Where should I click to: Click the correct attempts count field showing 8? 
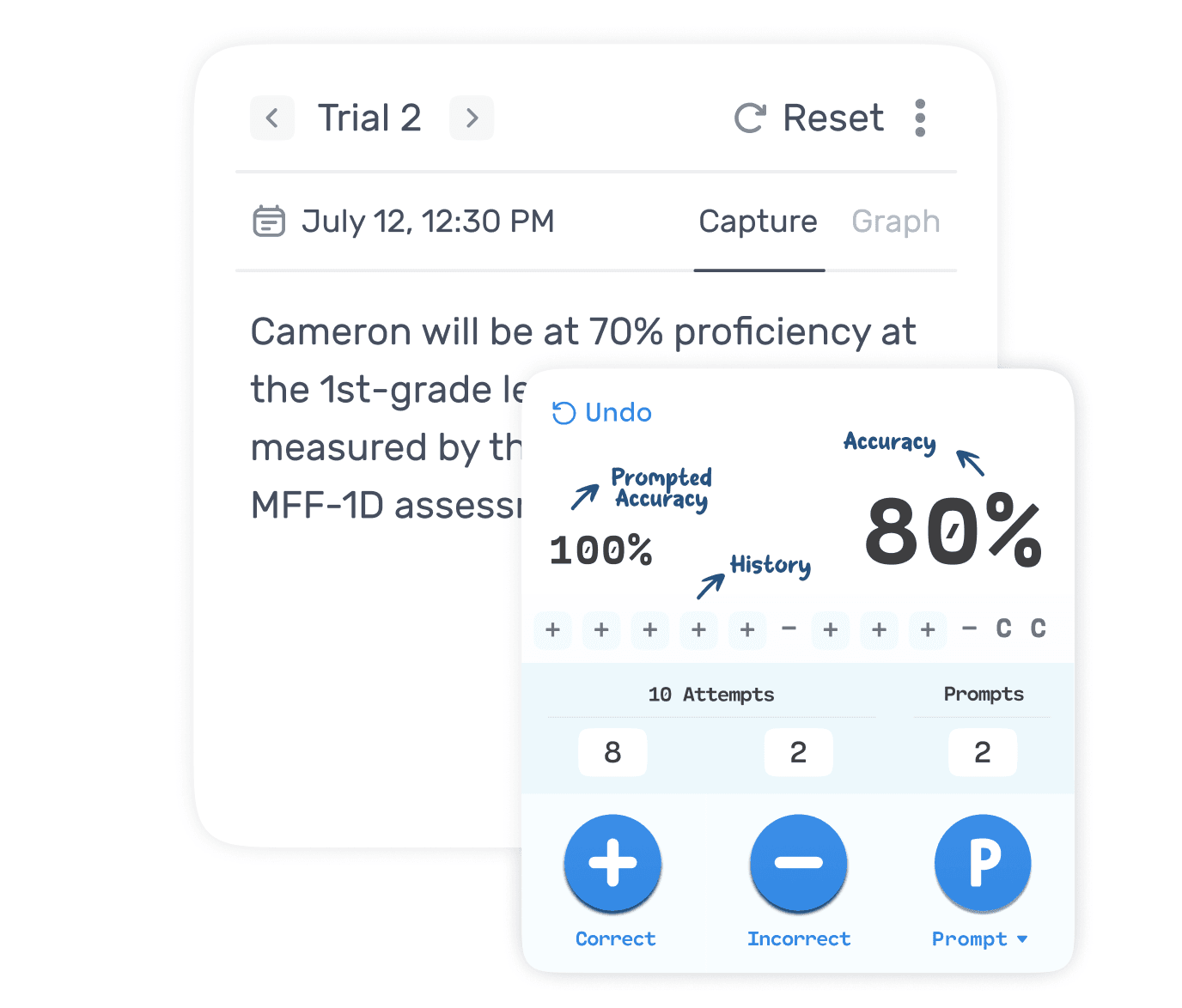612,752
